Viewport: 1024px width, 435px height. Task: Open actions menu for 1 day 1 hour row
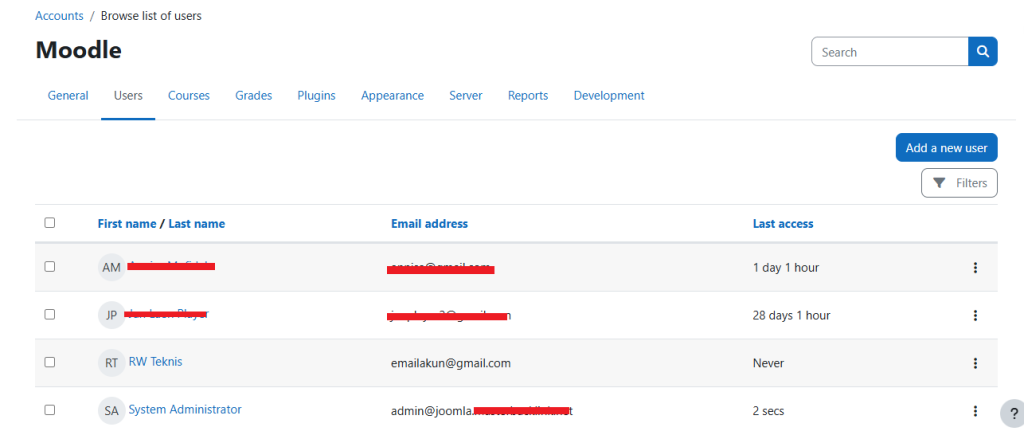975,267
